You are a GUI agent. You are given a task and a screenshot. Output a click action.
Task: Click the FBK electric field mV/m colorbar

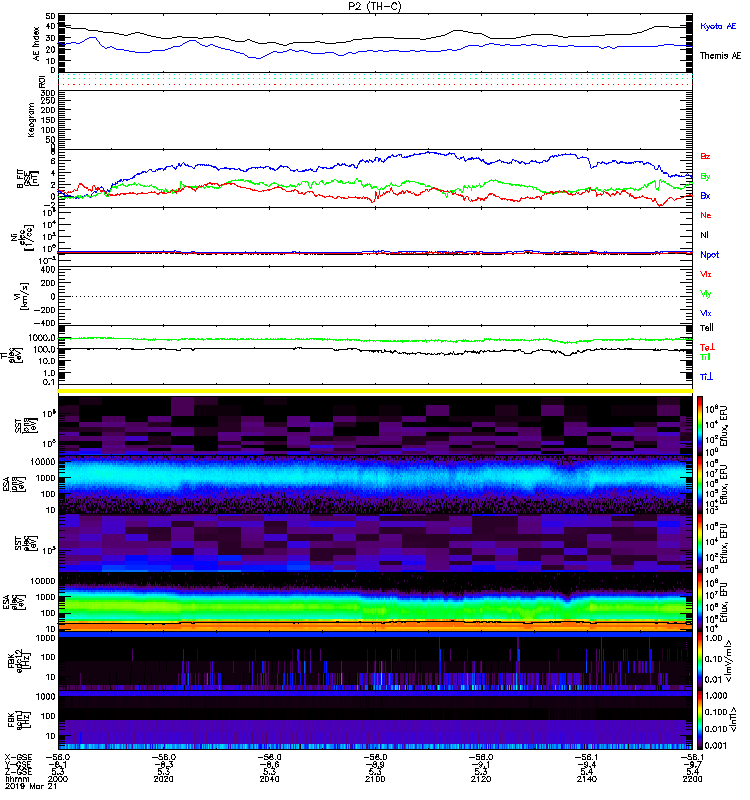tap(699, 661)
